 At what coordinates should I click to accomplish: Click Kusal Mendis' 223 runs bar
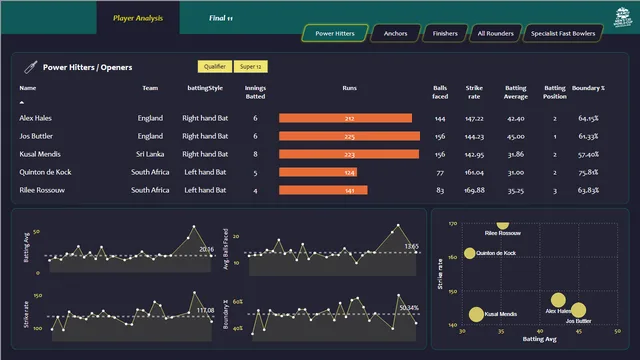349,154
